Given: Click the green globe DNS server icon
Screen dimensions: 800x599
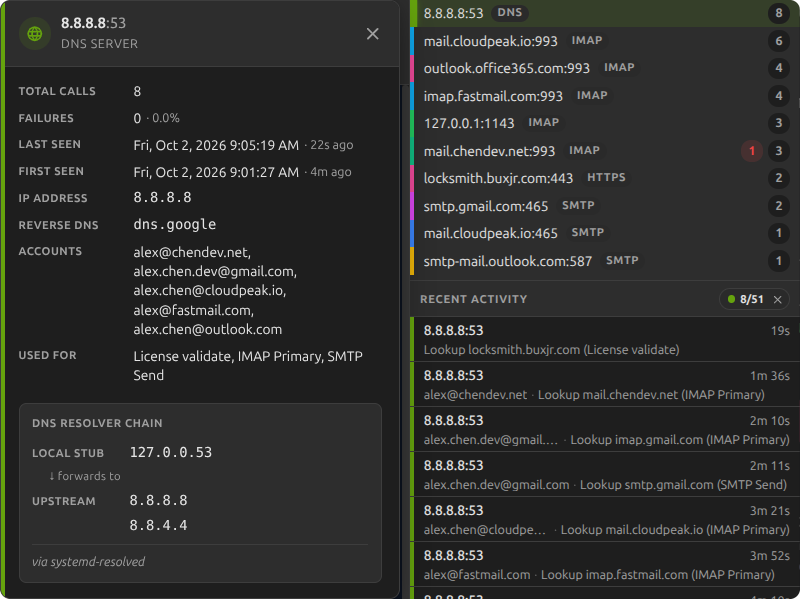Looking at the screenshot, I should pos(35,34).
